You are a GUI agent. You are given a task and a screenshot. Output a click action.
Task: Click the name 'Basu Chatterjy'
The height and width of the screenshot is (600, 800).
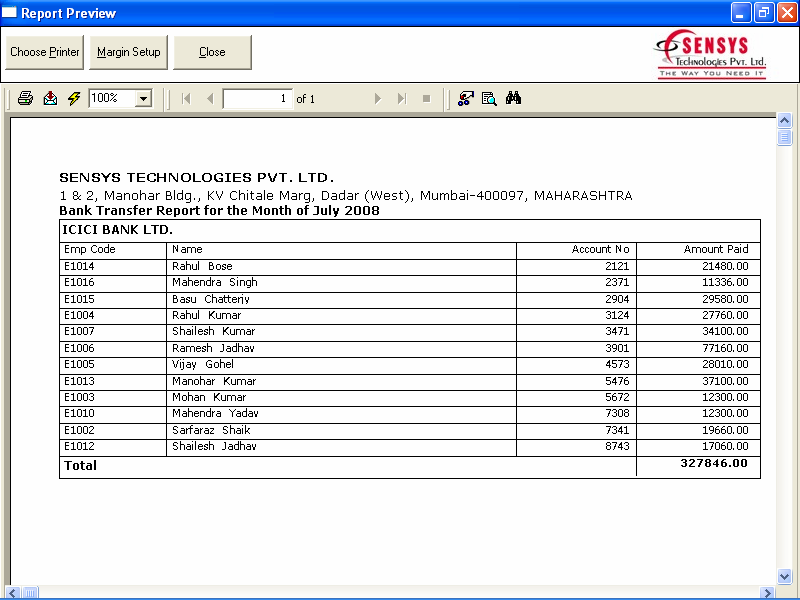coord(211,299)
